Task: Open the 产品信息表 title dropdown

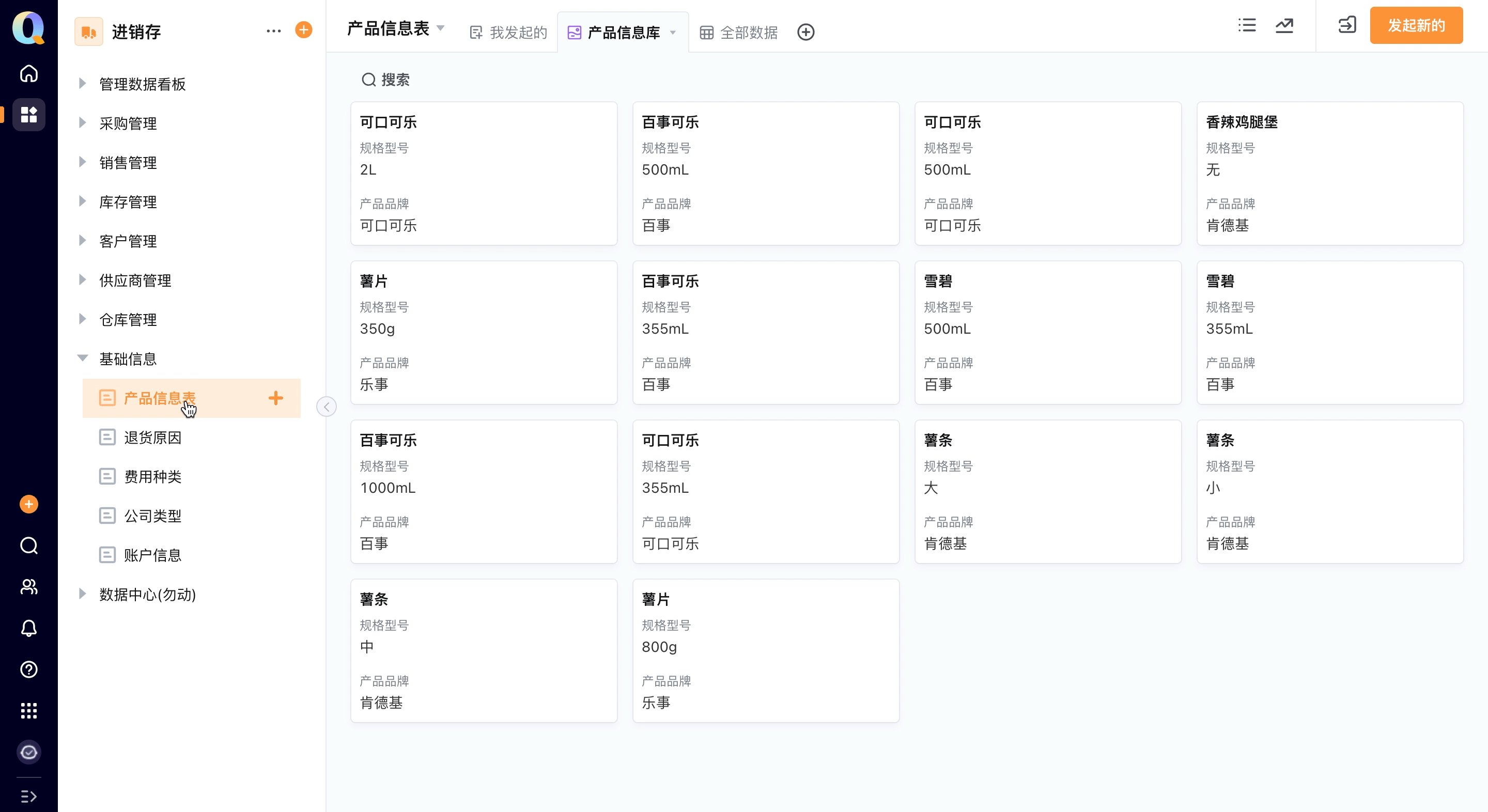Action: (441, 28)
